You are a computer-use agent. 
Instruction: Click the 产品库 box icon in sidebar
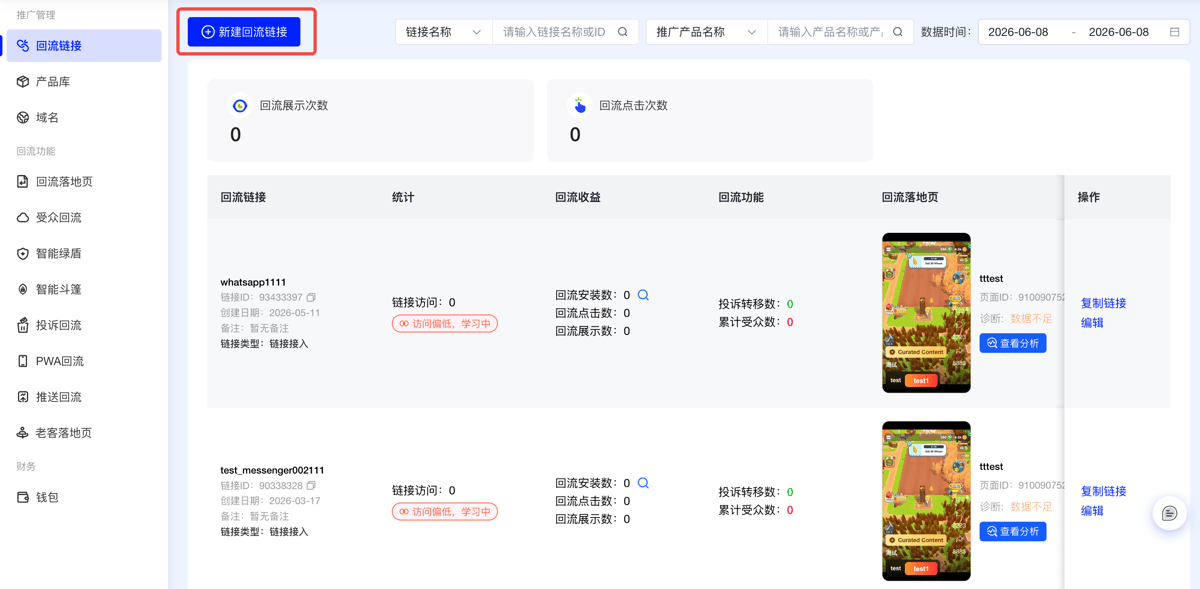click(x=23, y=82)
